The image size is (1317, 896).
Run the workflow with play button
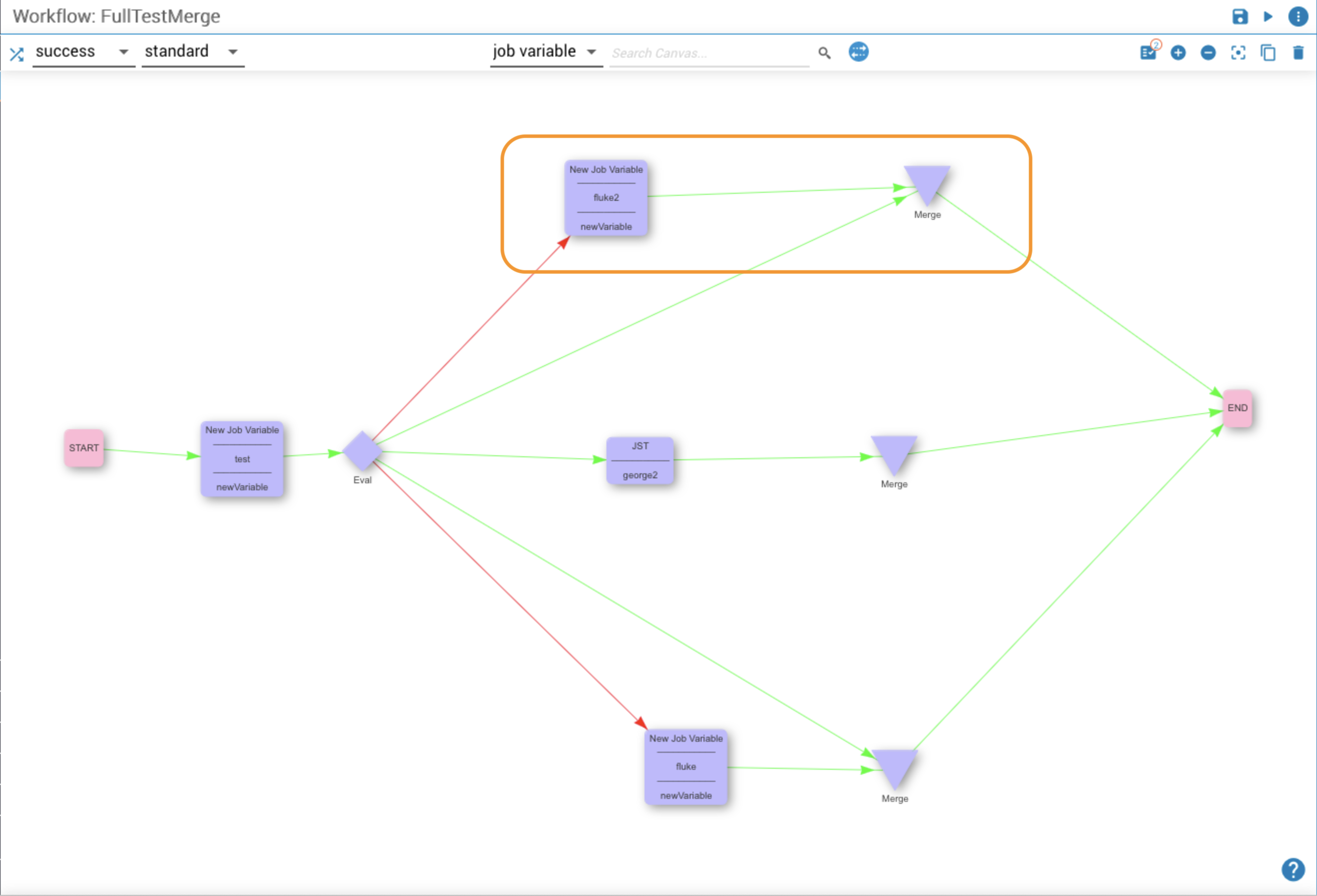click(x=1268, y=17)
